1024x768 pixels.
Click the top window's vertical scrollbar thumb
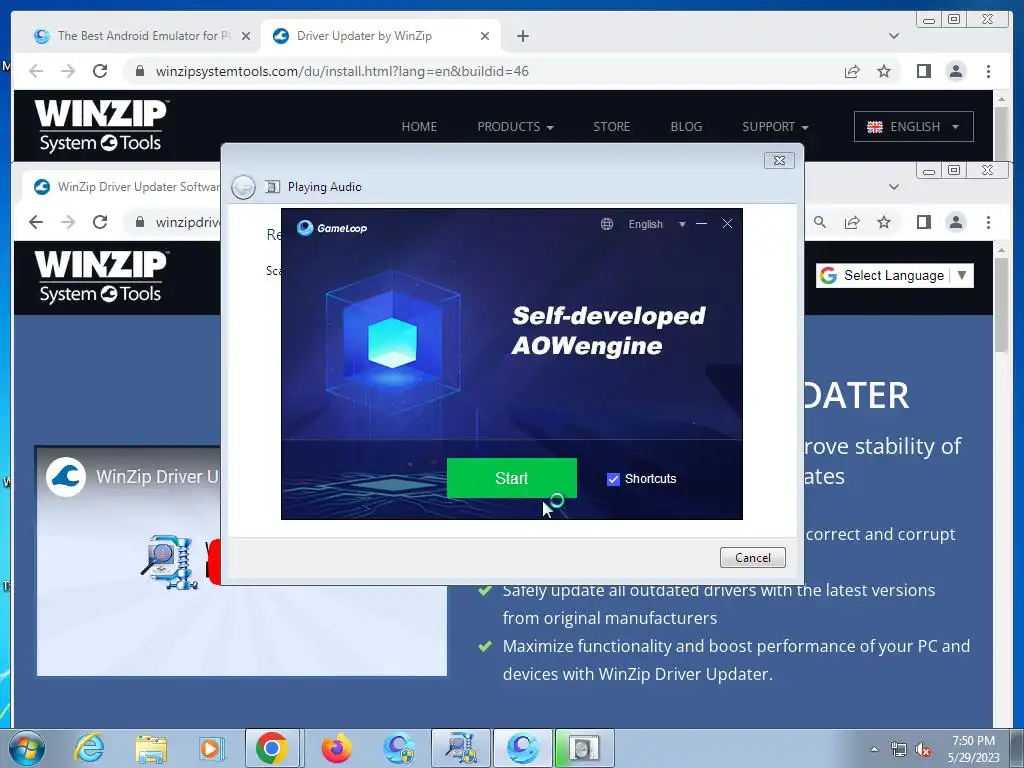(x=1001, y=132)
